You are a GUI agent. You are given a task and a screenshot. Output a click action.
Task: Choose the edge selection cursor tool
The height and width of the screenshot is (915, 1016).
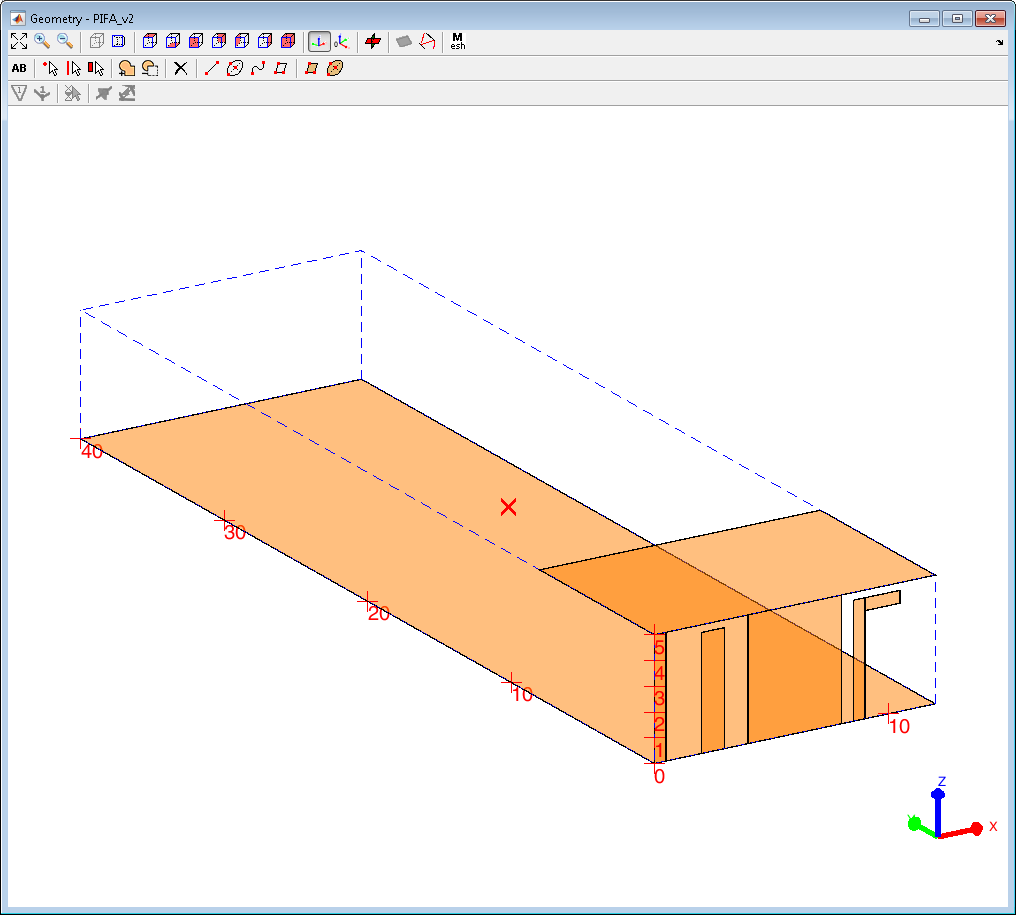(73, 68)
